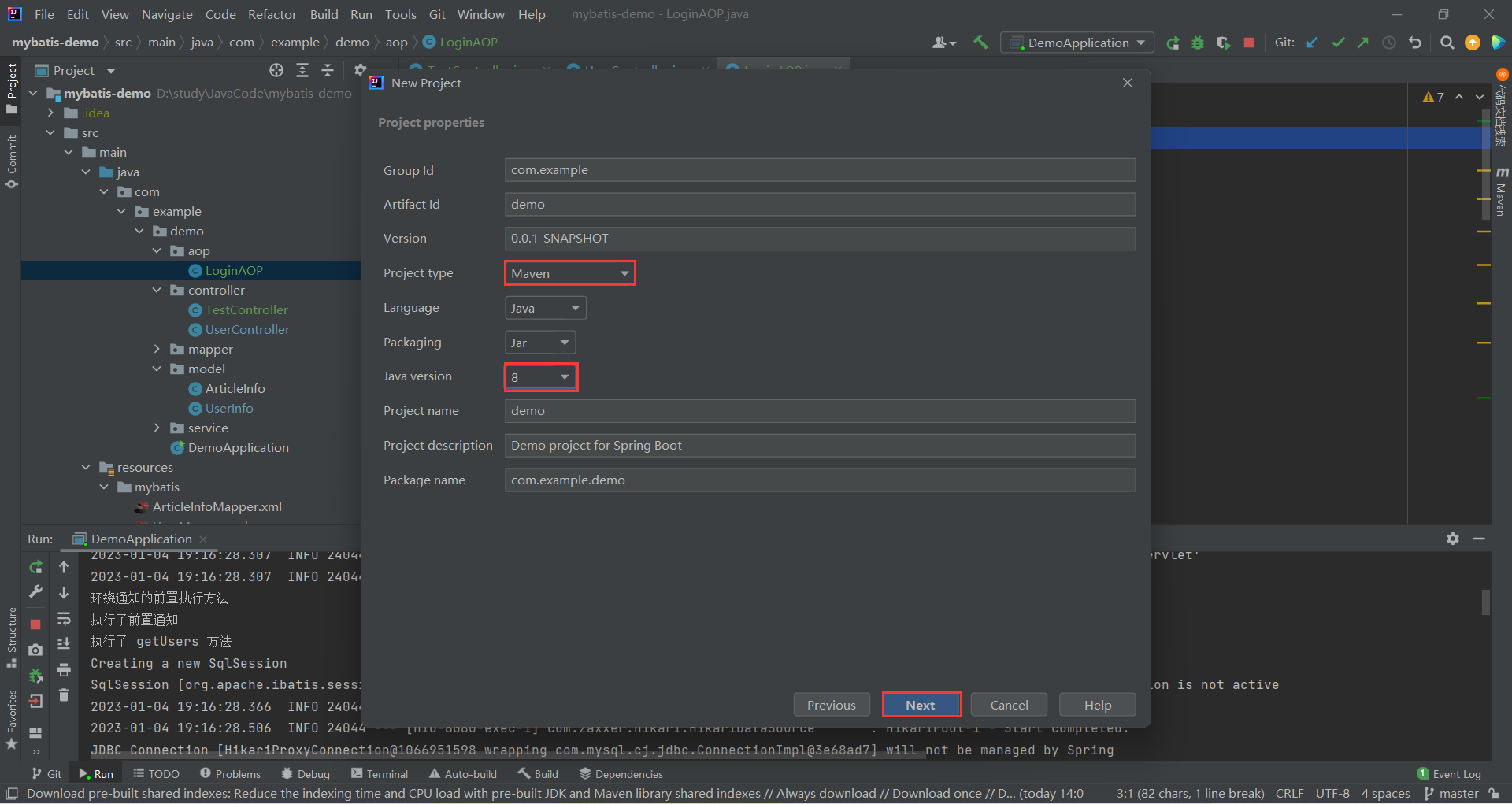
Task: Open Search Everywhere magnifier
Action: click(x=1447, y=43)
